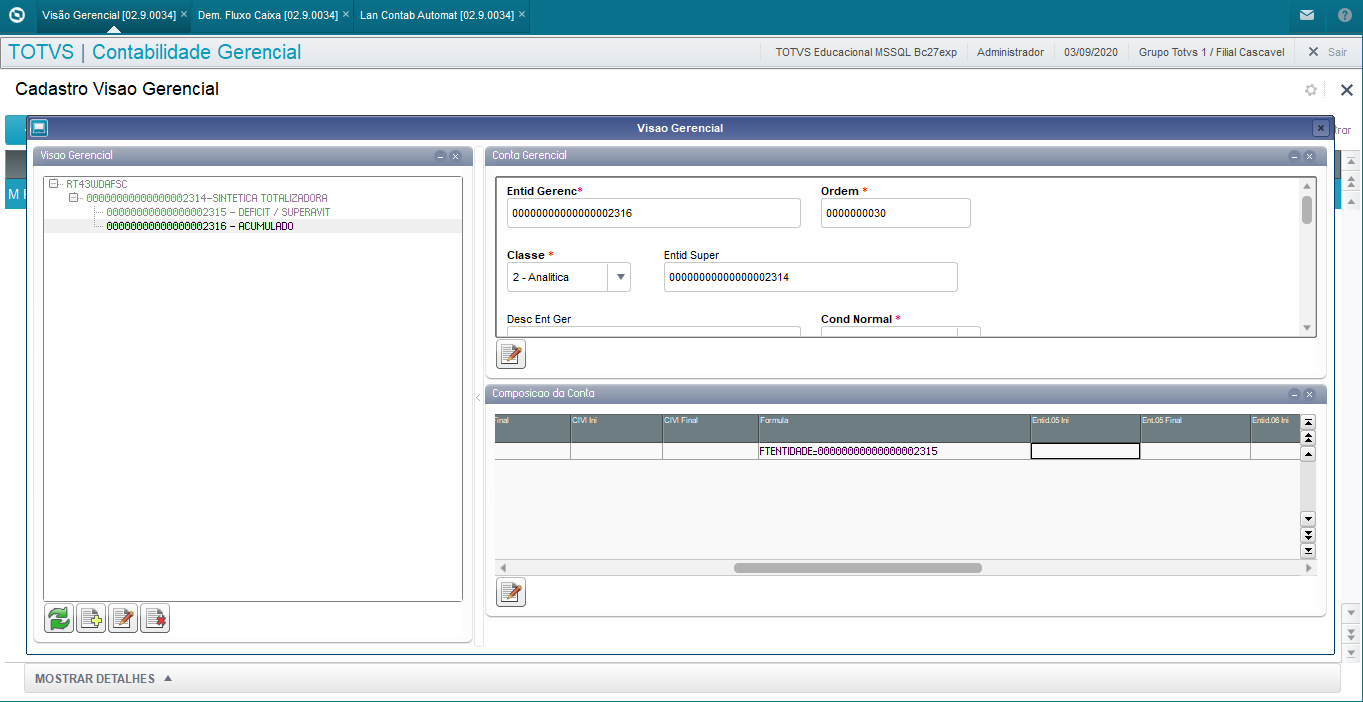
Task: Click the TOTVS logo icon
Action: (16, 15)
